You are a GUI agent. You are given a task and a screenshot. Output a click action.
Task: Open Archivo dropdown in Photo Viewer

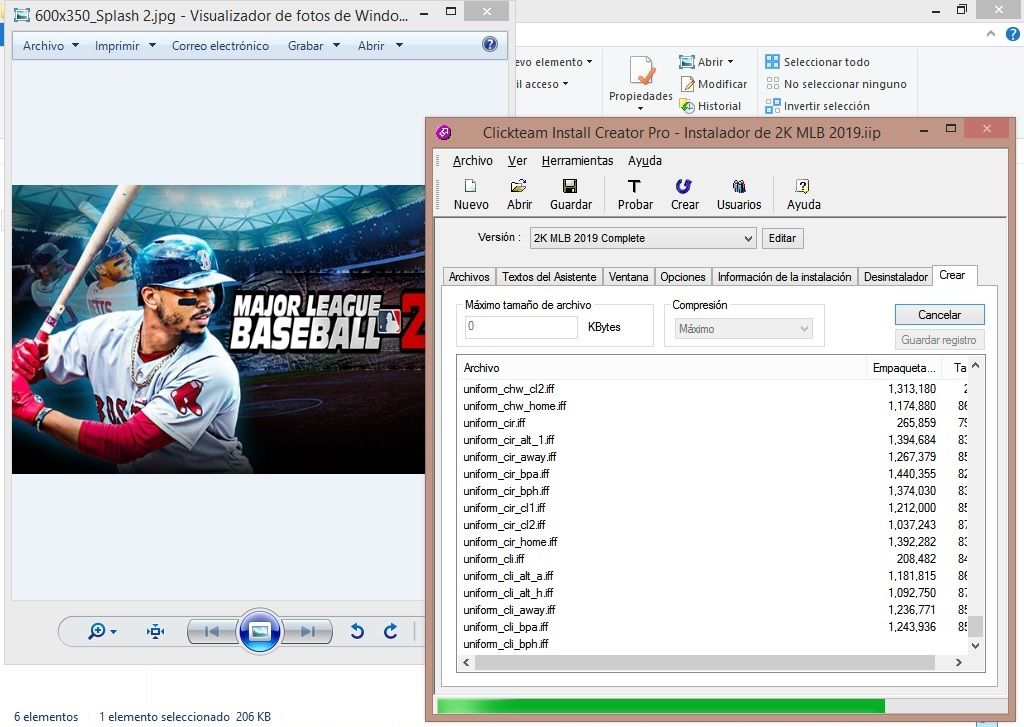coord(50,46)
